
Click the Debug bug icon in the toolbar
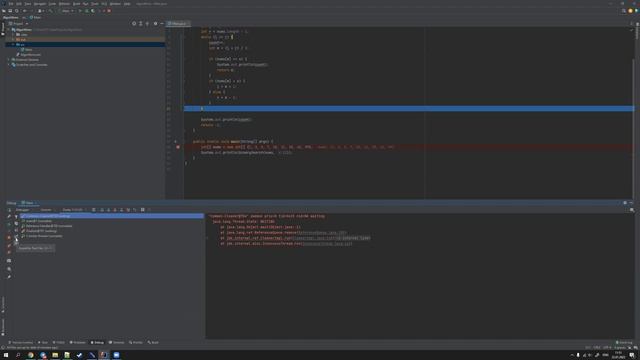tap(87, 11)
